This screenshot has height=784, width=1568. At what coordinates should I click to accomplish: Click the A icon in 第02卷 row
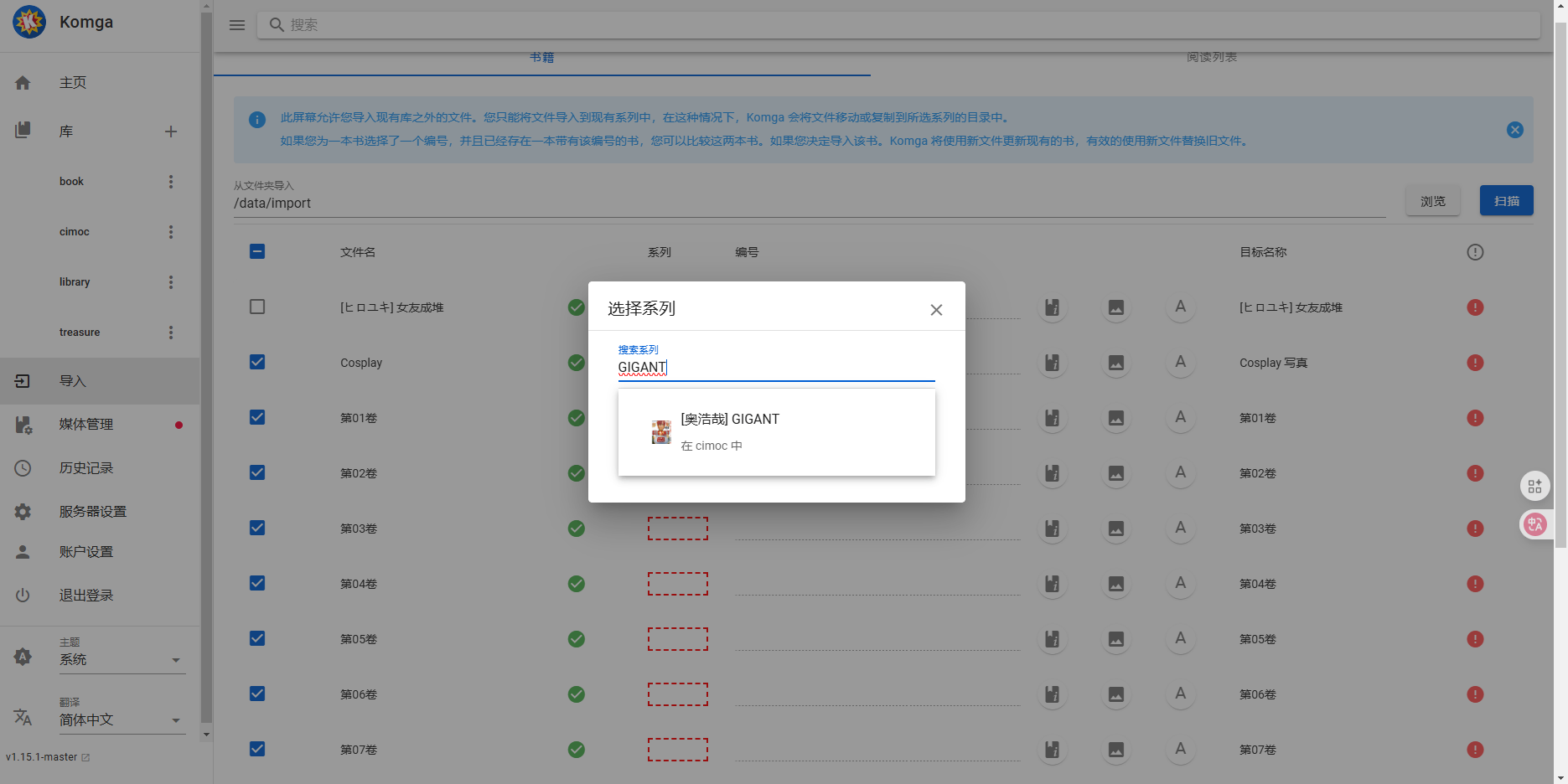(1180, 473)
